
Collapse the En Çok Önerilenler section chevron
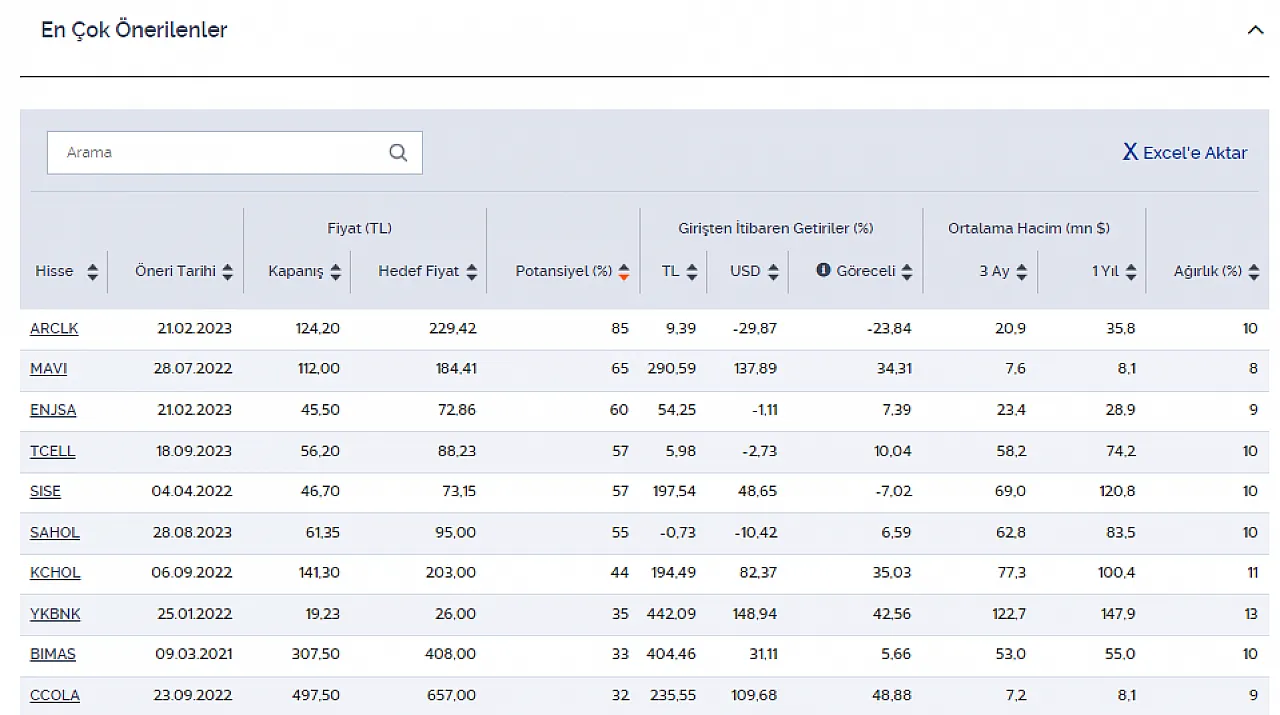[x=1255, y=30]
